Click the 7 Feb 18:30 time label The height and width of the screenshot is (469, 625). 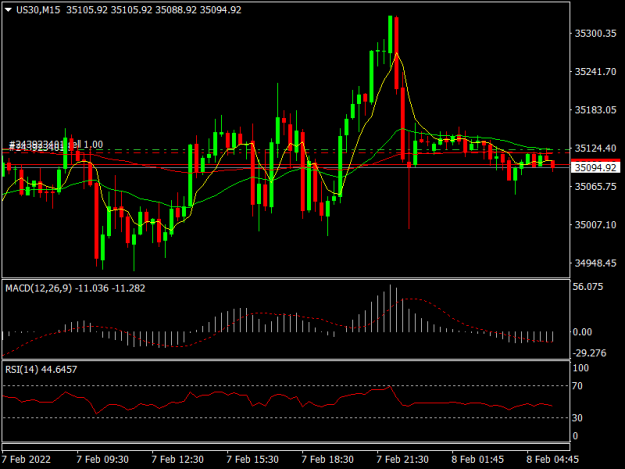point(327,459)
